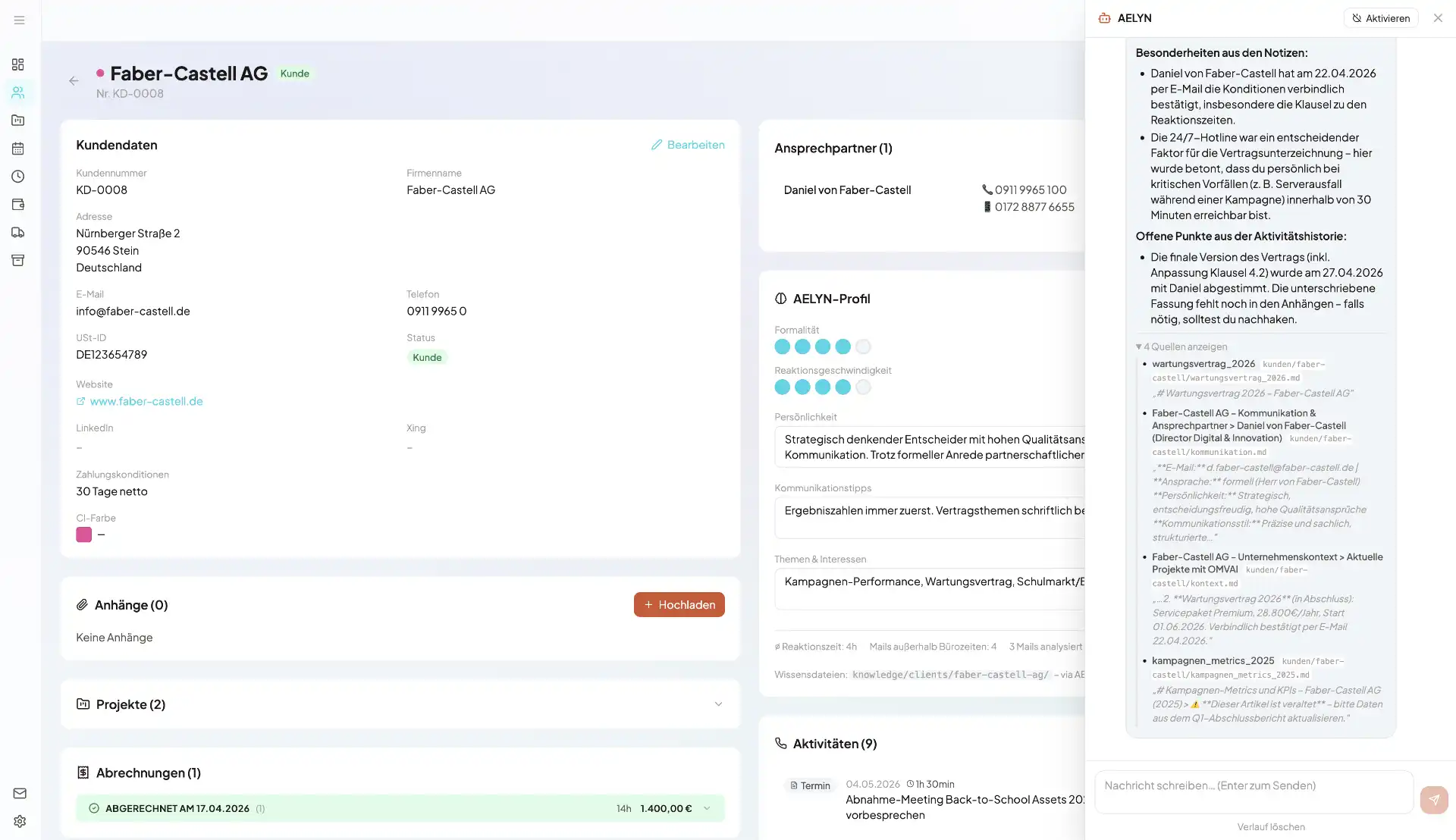Click the source title kampagnen_metrics_2025
Image resolution: width=1456 pixels, height=840 pixels.
pos(1213,661)
